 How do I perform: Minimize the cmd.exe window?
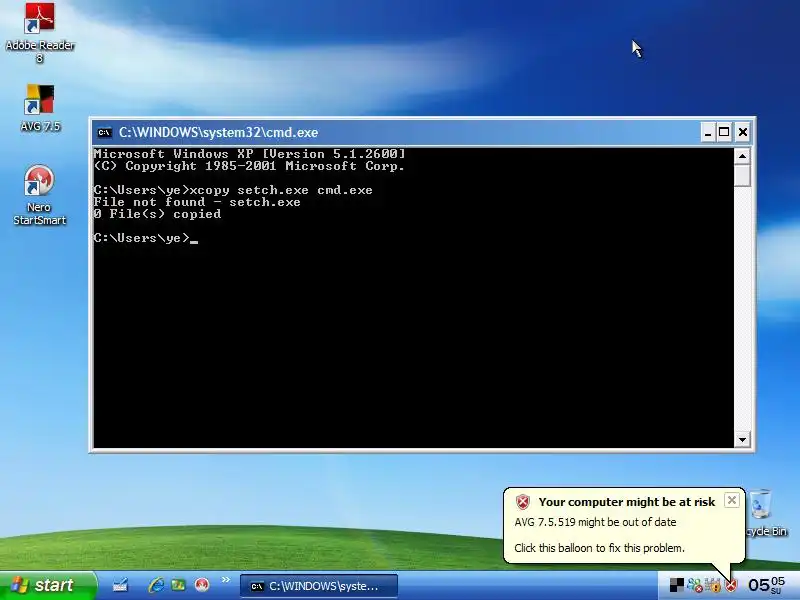click(x=708, y=133)
